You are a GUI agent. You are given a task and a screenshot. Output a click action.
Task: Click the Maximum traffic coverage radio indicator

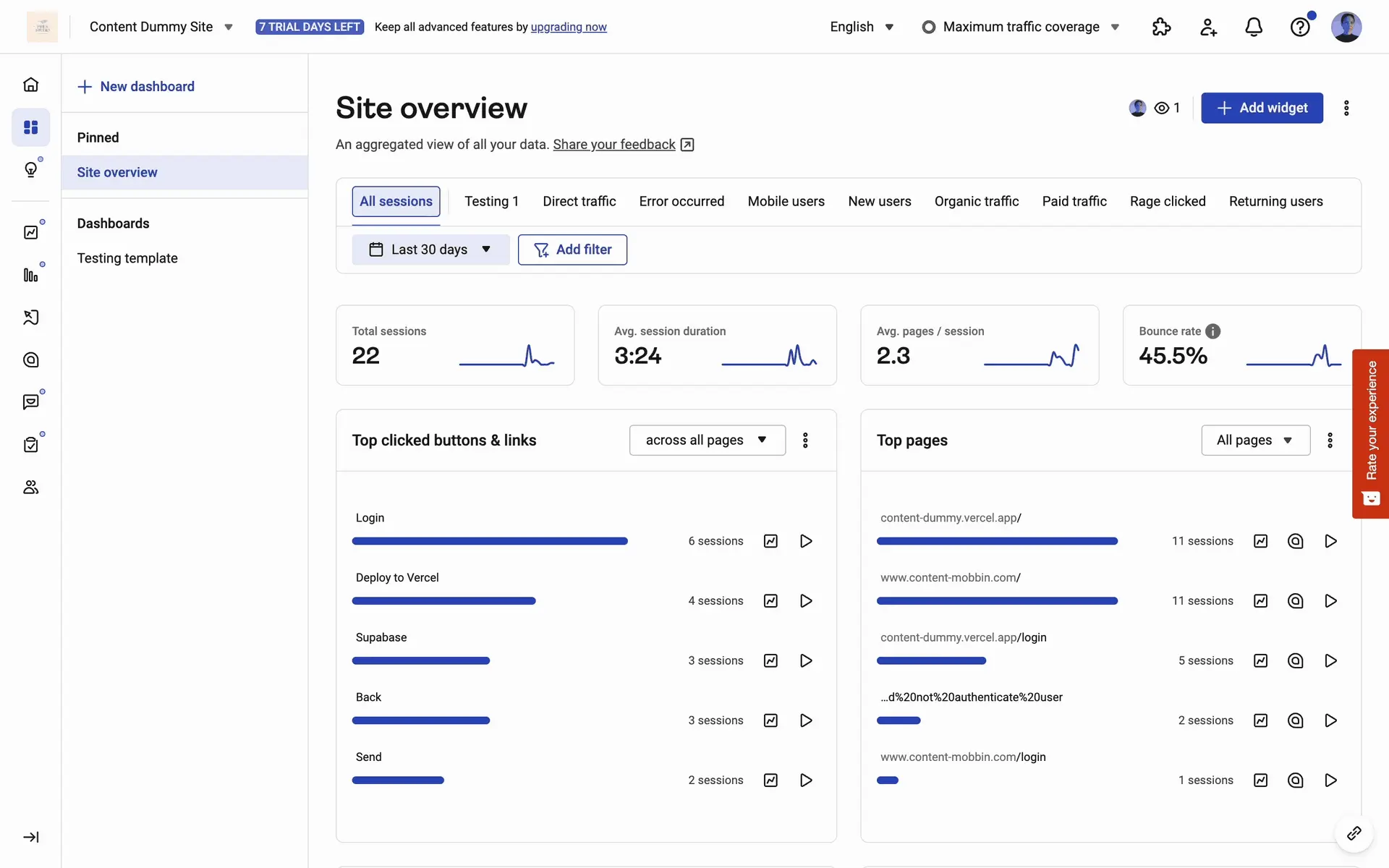929,27
